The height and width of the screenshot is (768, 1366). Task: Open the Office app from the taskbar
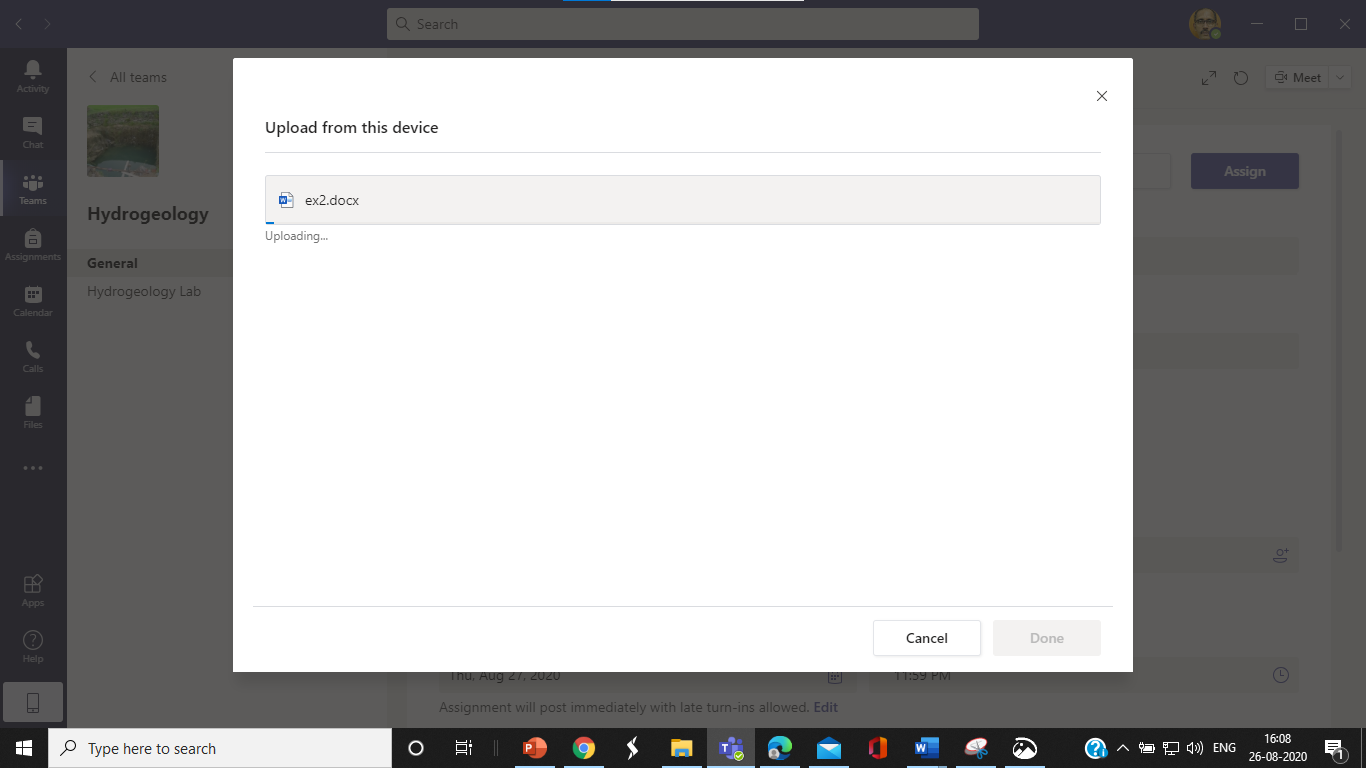[877, 748]
